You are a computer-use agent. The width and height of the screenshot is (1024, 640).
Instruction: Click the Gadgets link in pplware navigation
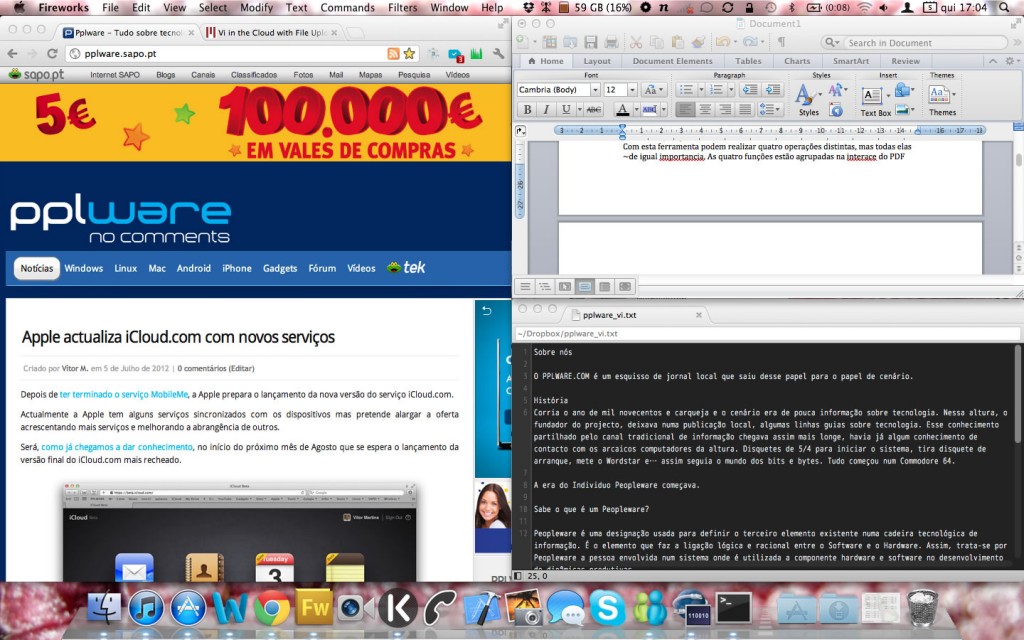280,268
